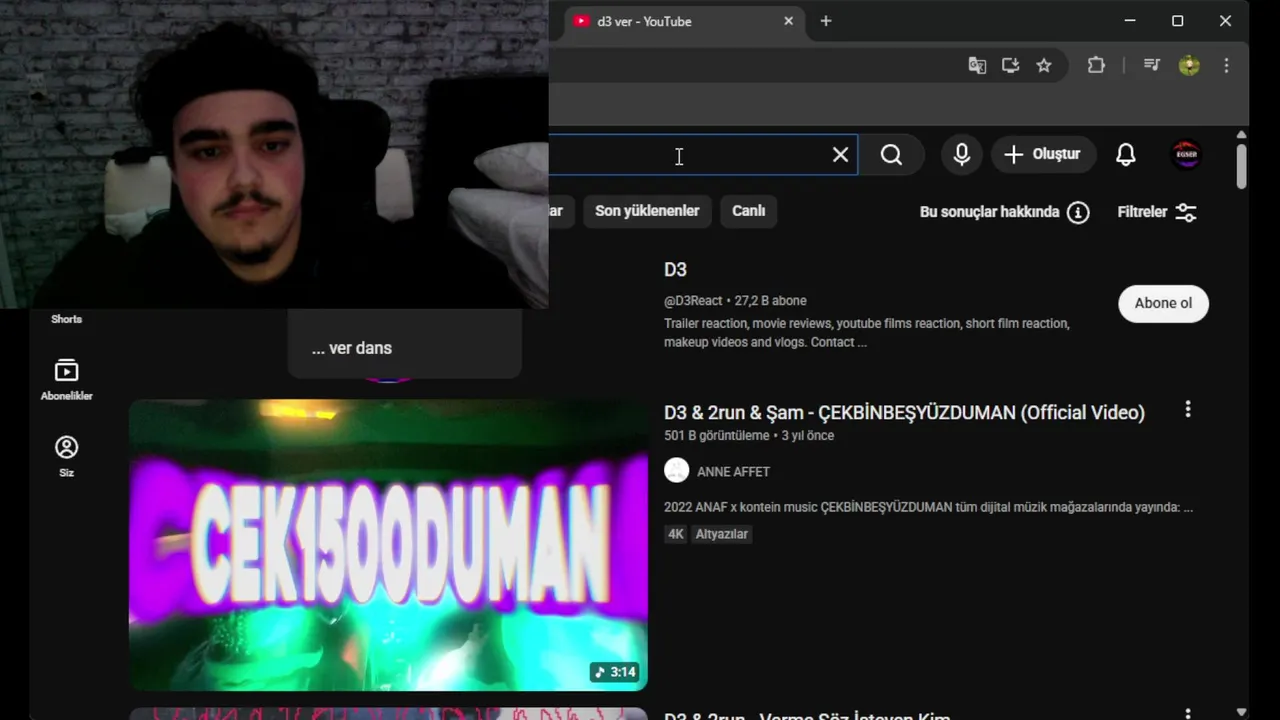Open the Chrome profile avatar
The height and width of the screenshot is (720, 1280).
1189,65
